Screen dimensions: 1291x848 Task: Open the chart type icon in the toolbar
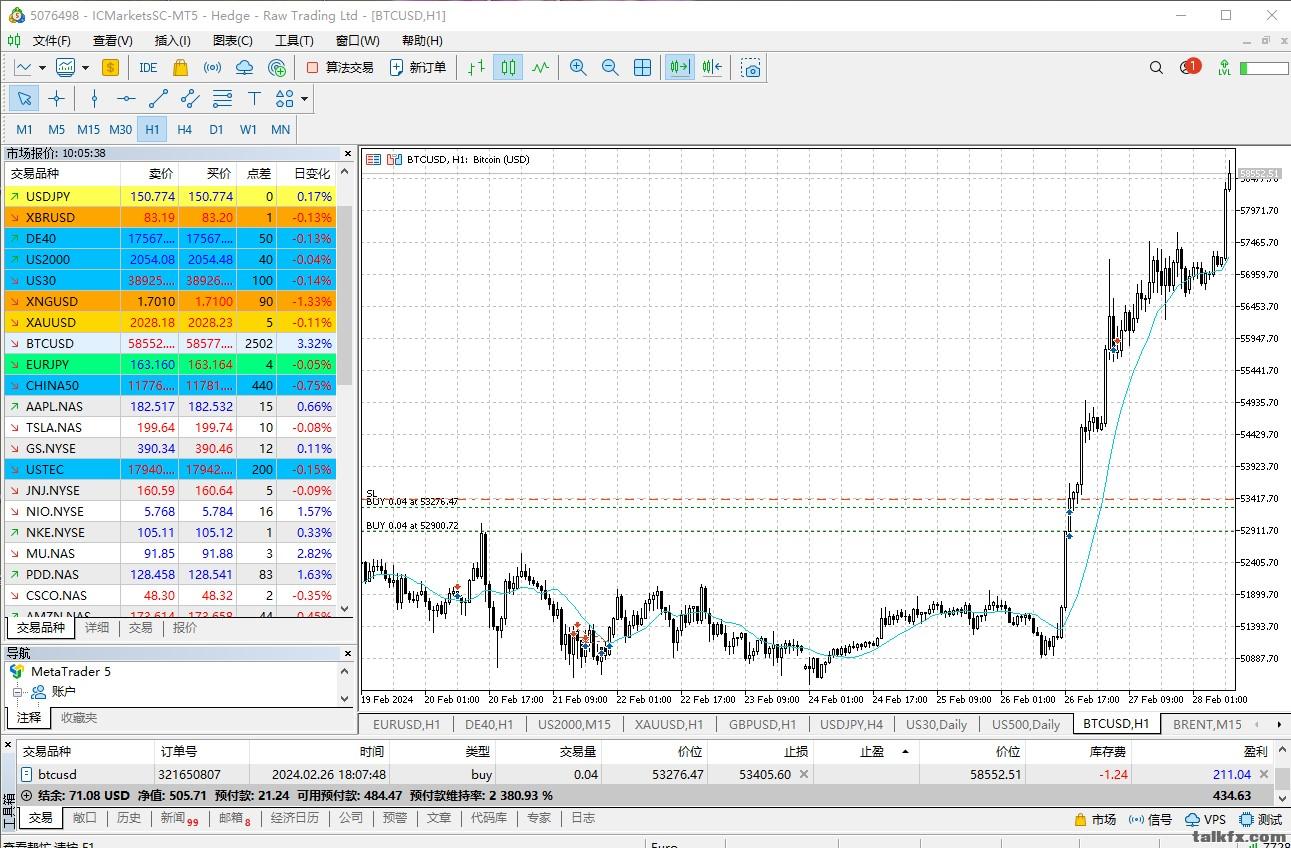(x=23, y=67)
